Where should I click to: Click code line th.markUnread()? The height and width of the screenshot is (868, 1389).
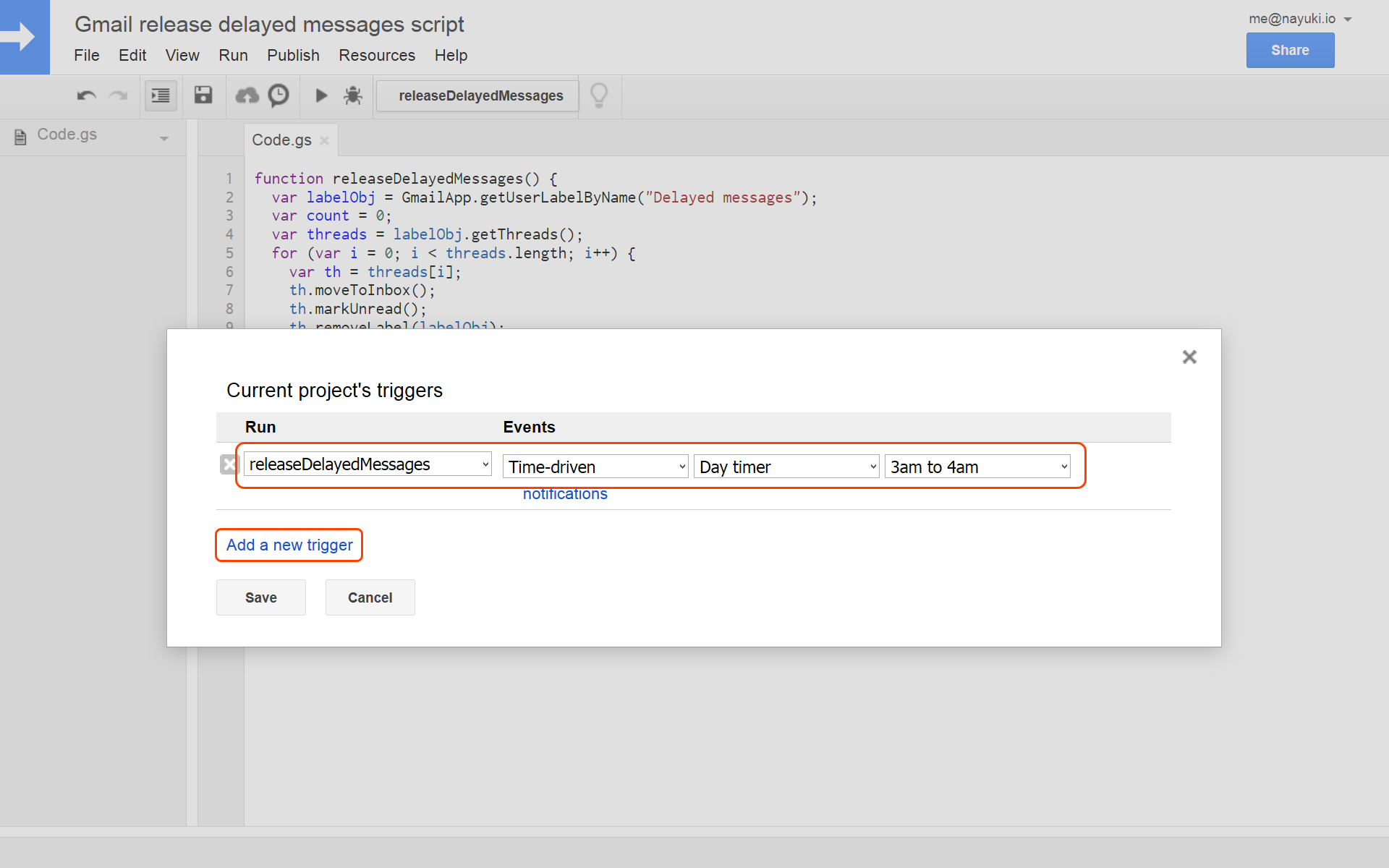point(357,309)
